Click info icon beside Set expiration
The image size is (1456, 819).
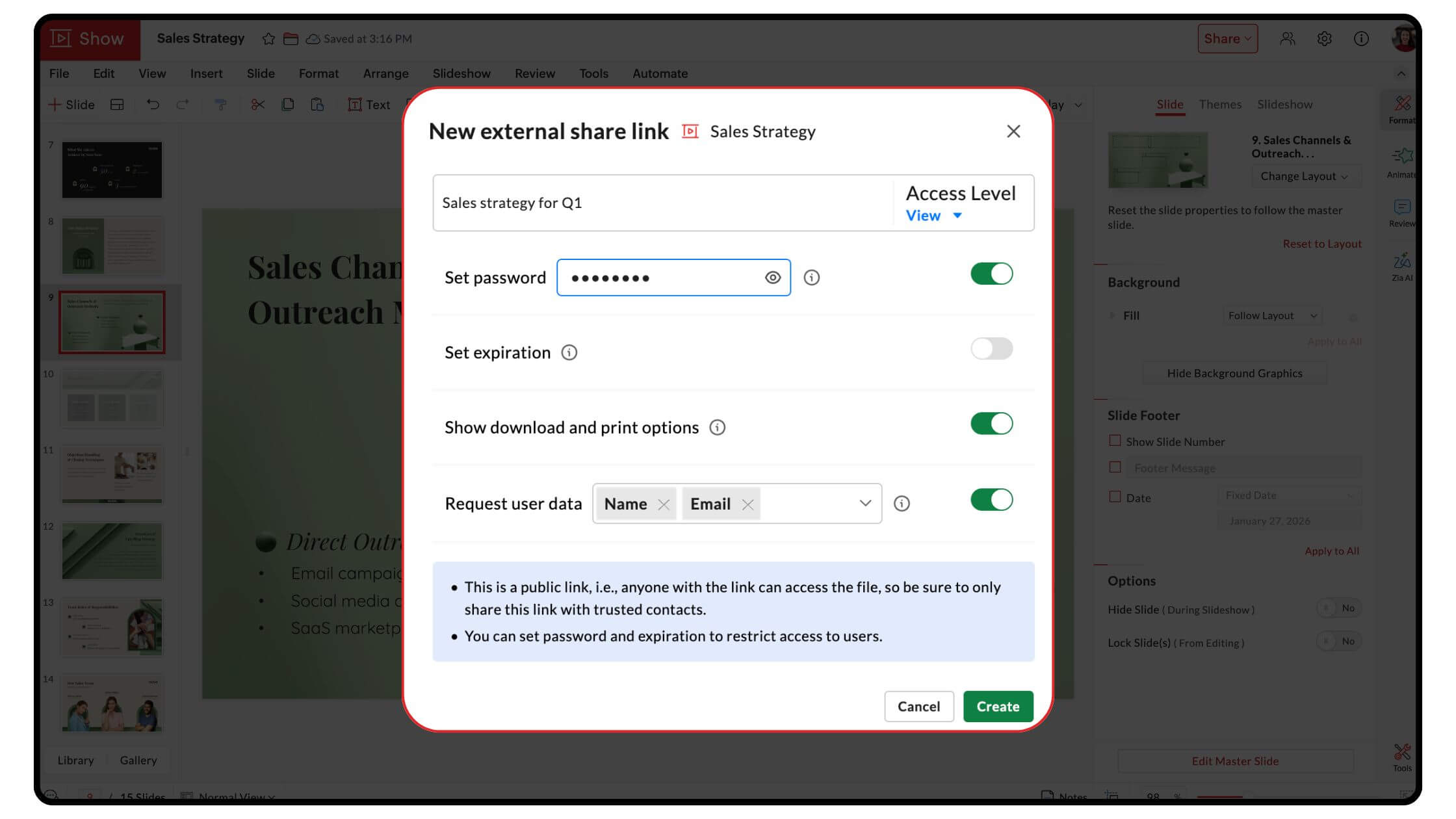569,352
